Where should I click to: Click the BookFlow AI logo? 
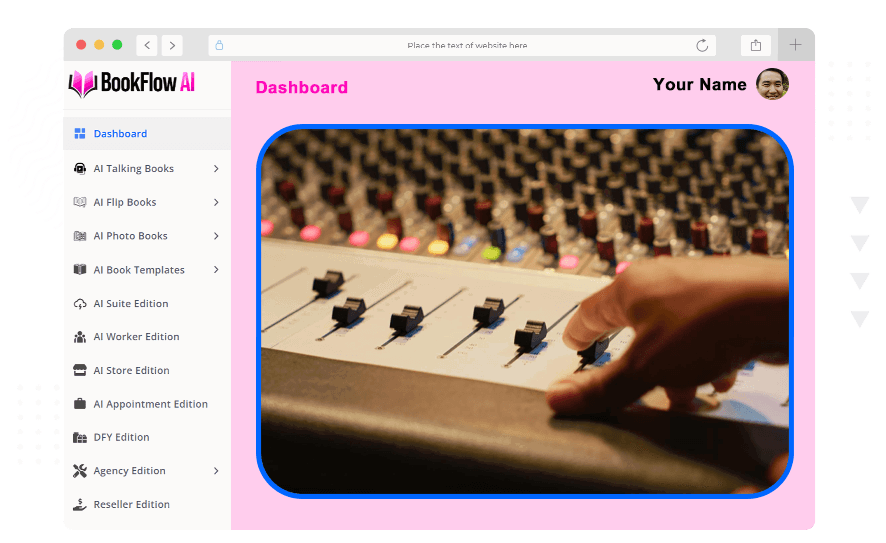click(132, 84)
